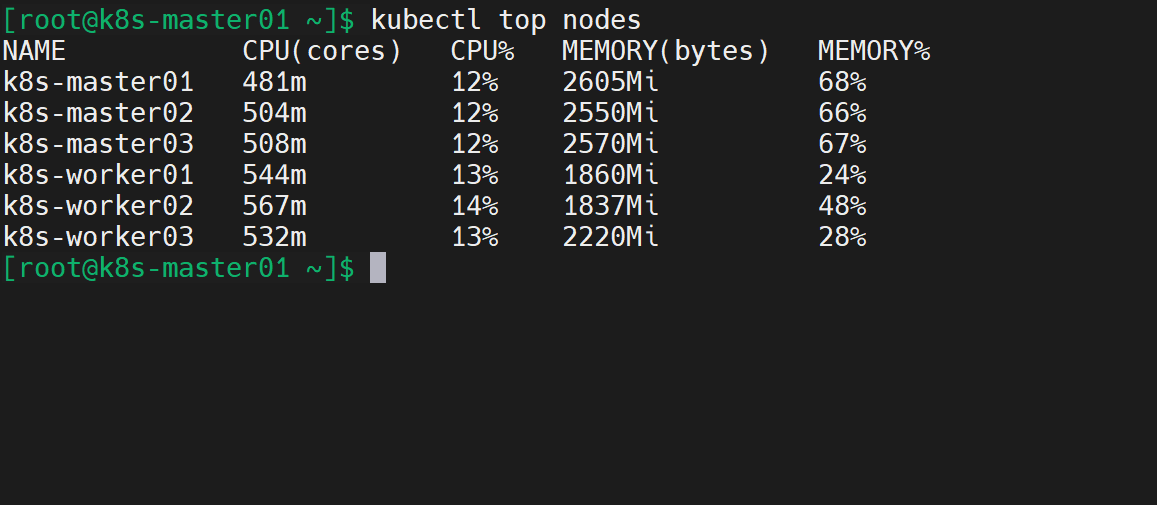Click the CPU% column header

(x=474, y=51)
